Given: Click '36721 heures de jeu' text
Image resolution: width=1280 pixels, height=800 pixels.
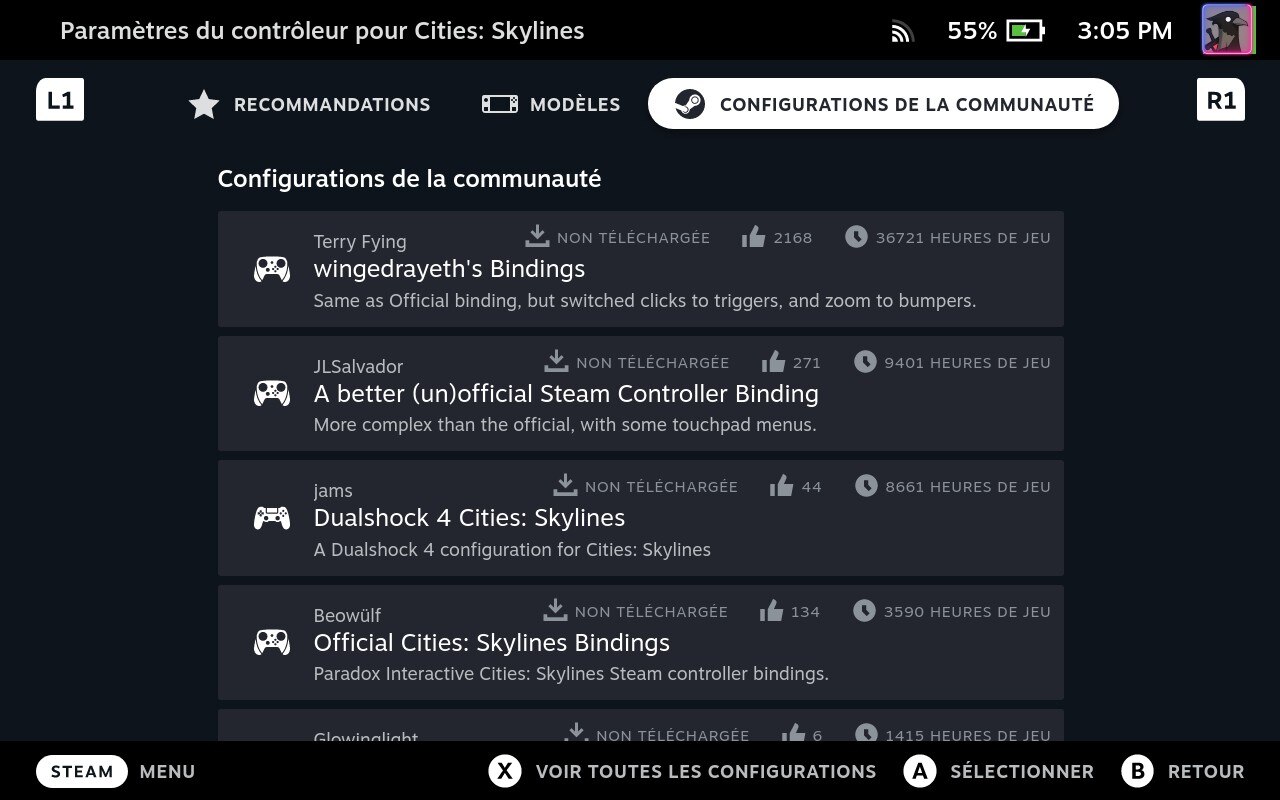Looking at the screenshot, I should [x=963, y=238].
